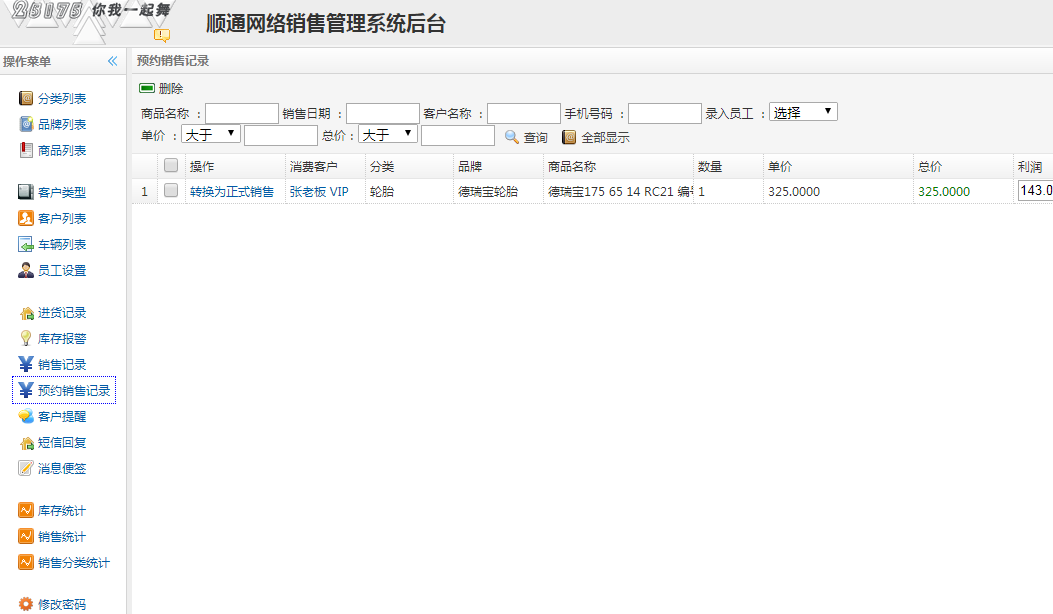Click the 商品名称 search input field
1053x614 pixels.
[x=242, y=113]
